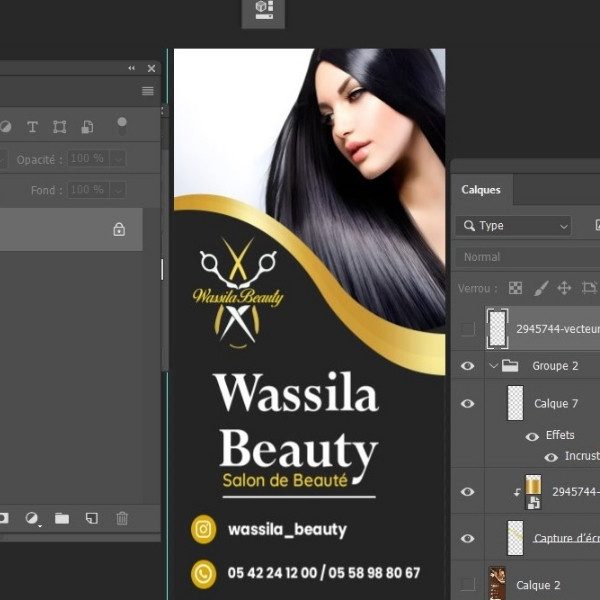Open the floating panel hamburger menu
This screenshot has width=600, height=600.
pyautogui.click(x=148, y=91)
